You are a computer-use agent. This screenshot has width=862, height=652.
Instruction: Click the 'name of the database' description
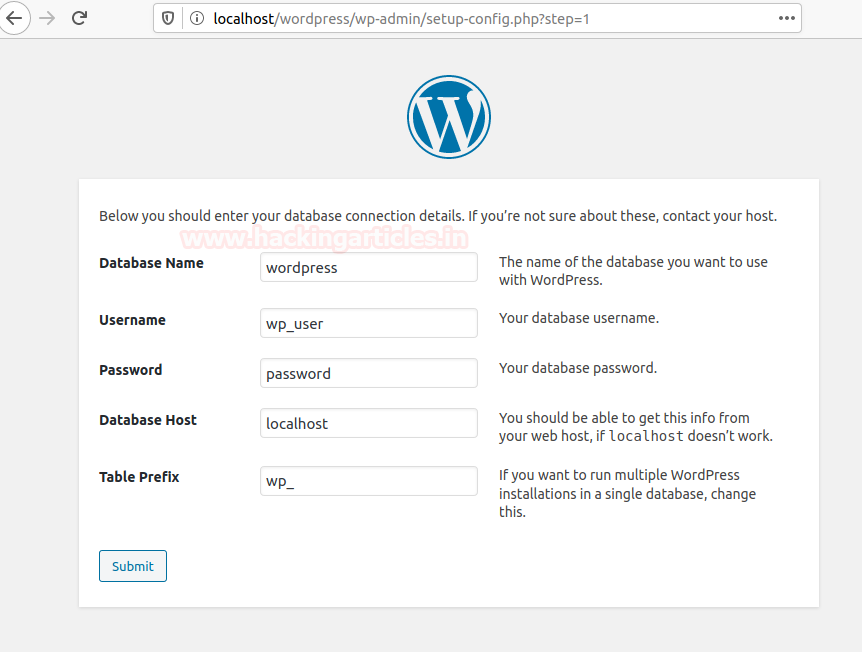[x=633, y=271]
